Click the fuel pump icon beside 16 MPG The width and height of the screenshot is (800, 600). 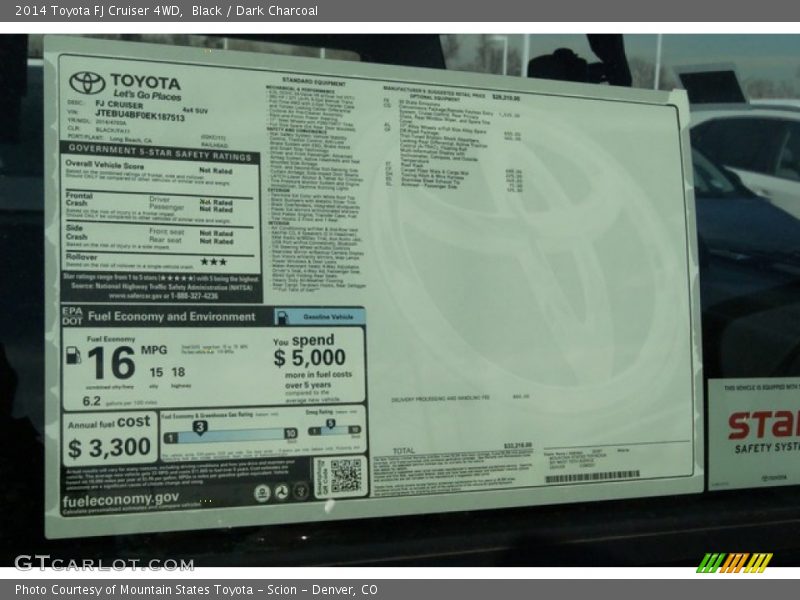[73, 355]
